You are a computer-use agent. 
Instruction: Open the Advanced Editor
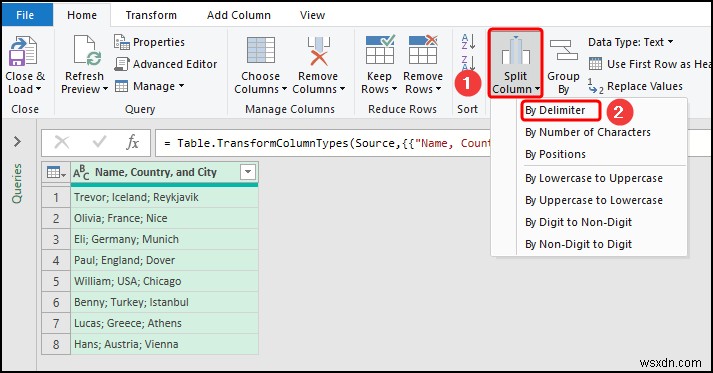(166, 64)
